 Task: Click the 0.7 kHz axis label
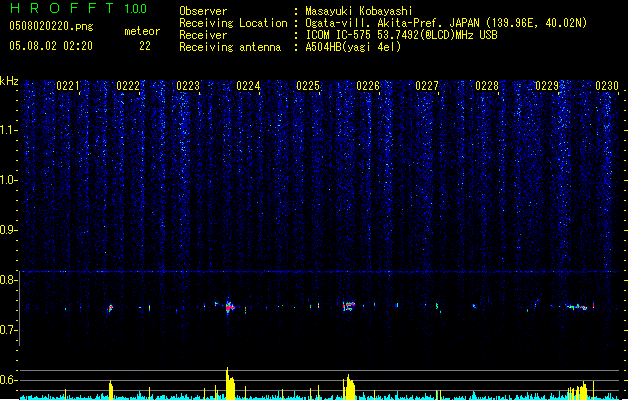9,330
